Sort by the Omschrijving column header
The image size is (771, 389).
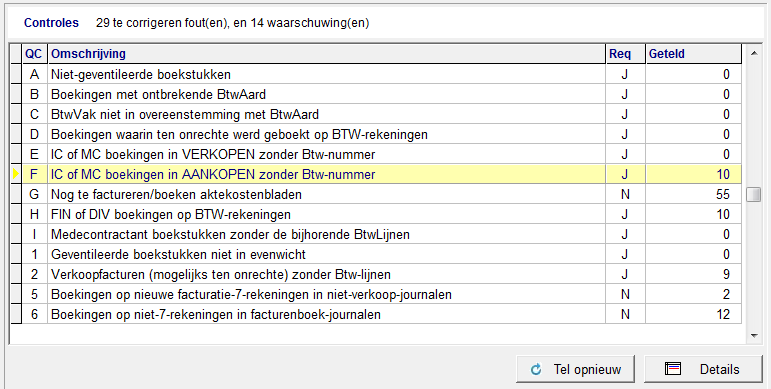coord(326,54)
